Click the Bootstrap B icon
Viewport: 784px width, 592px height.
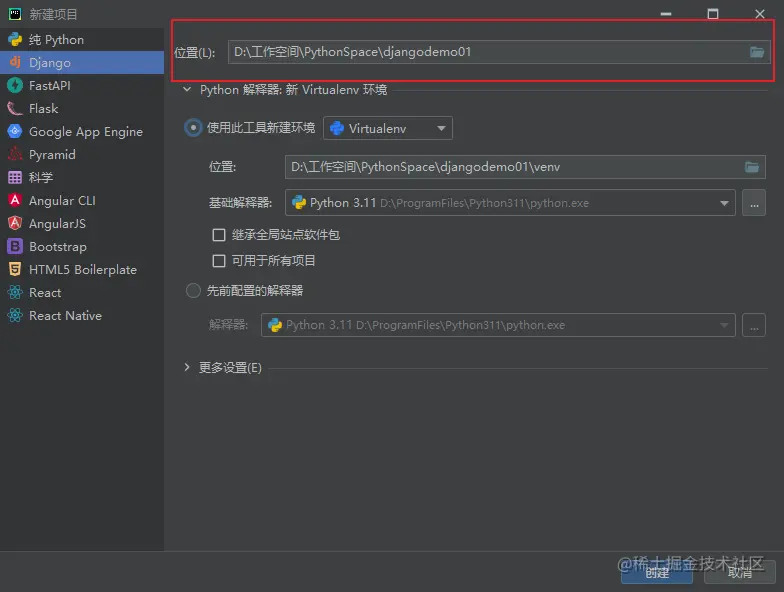pos(15,246)
